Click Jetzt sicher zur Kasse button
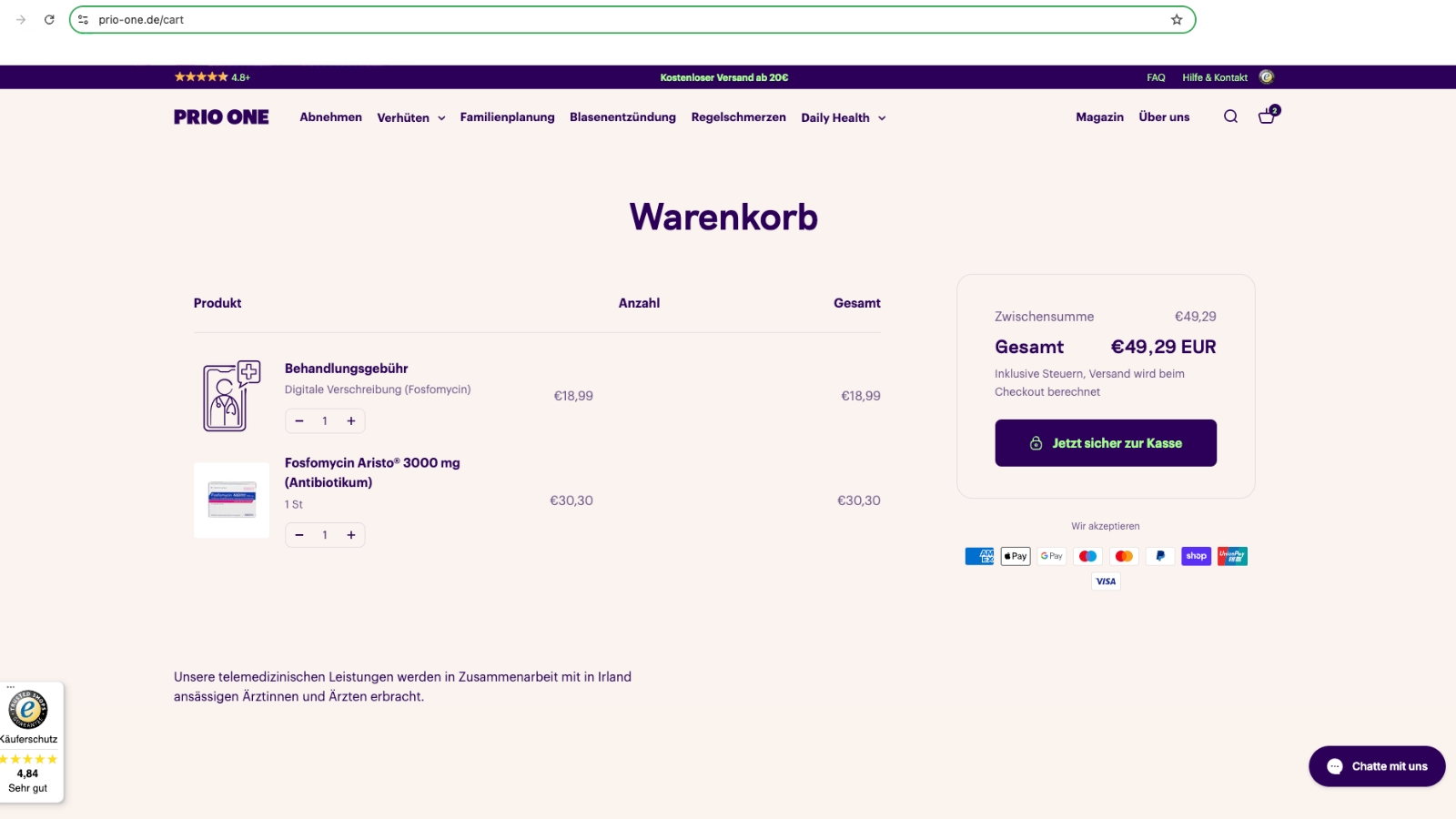Image resolution: width=1456 pixels, height=819 pixels. pos(1106,443)
